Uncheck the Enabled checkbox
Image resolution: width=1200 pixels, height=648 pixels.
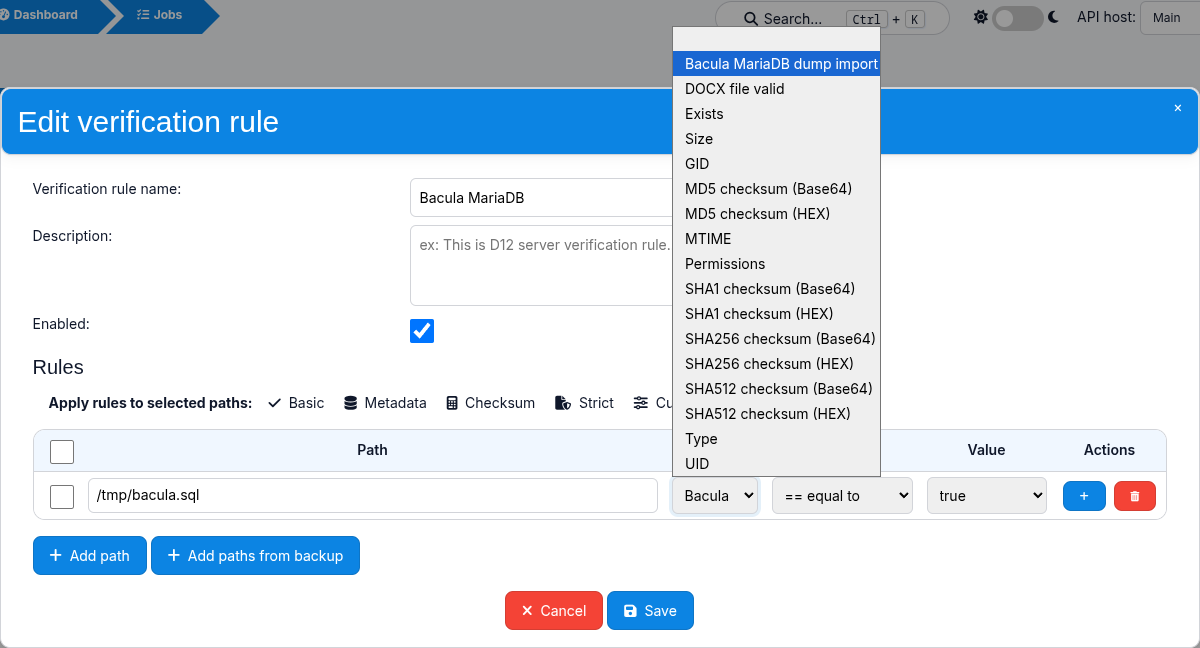(422, 331)
